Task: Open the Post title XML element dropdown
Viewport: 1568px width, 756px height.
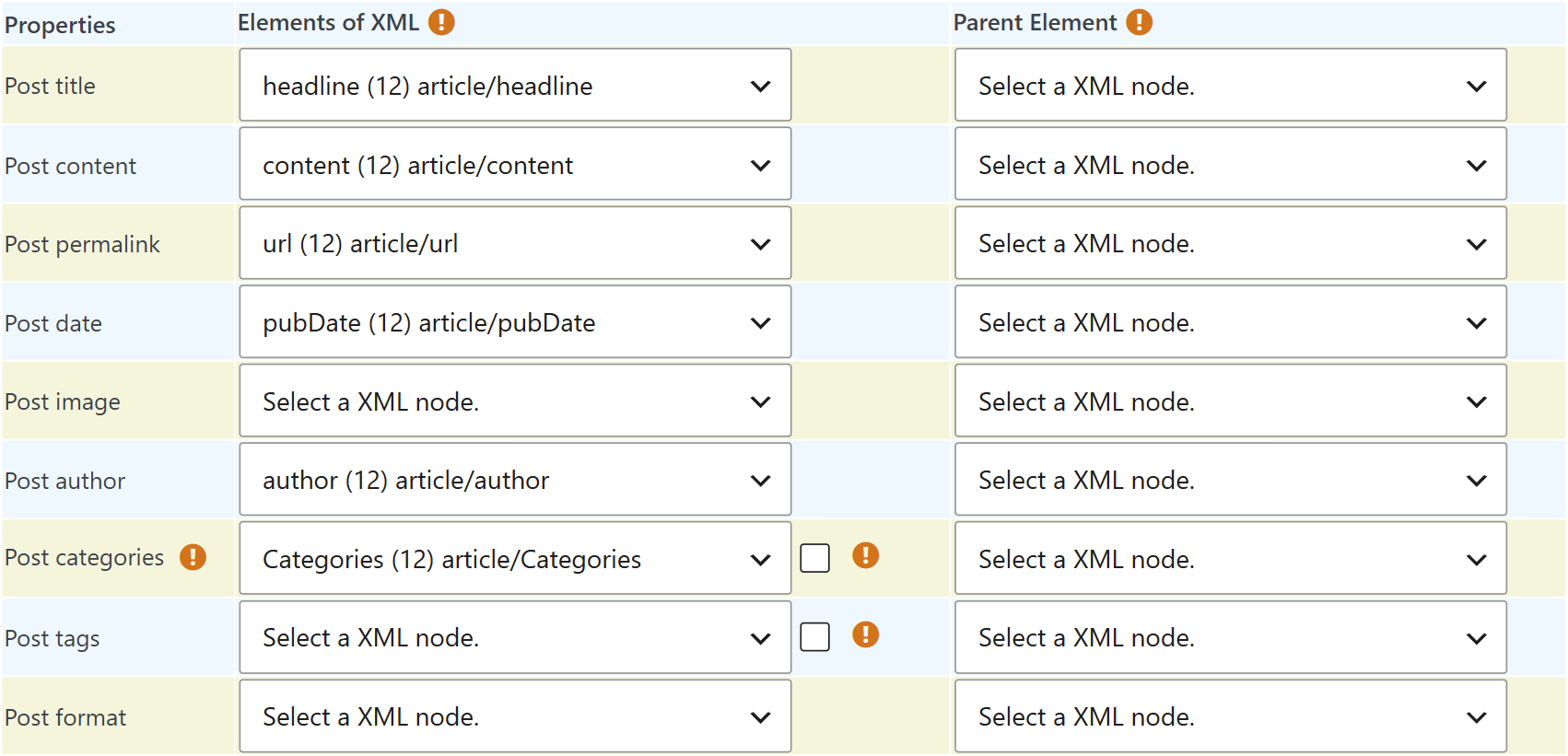Action: (x=515, y=86)
